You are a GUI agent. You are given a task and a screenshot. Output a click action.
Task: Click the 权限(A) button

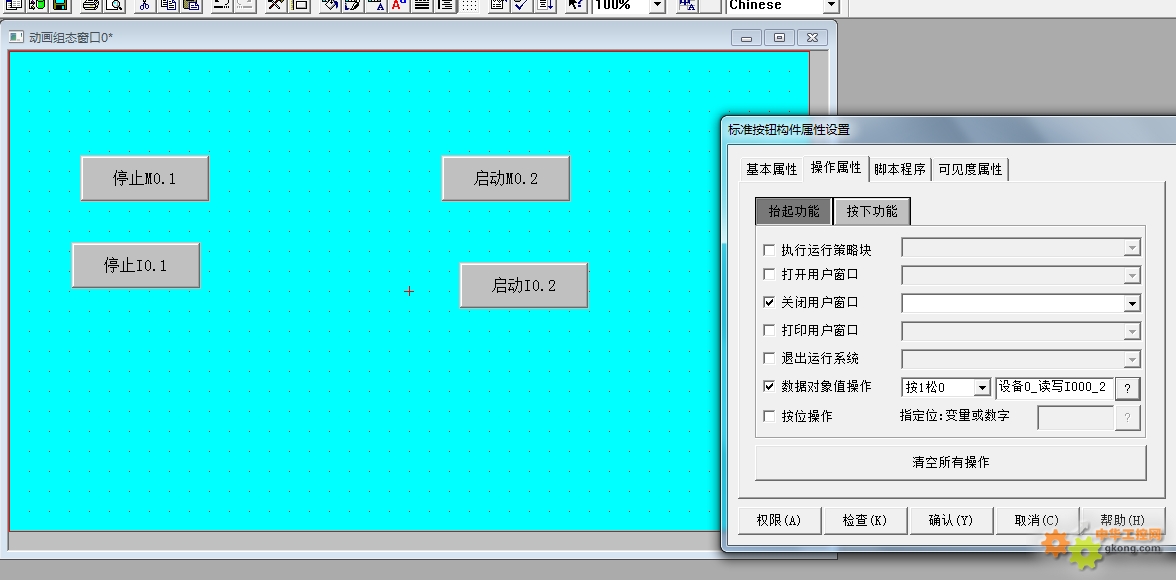point(778,521)
